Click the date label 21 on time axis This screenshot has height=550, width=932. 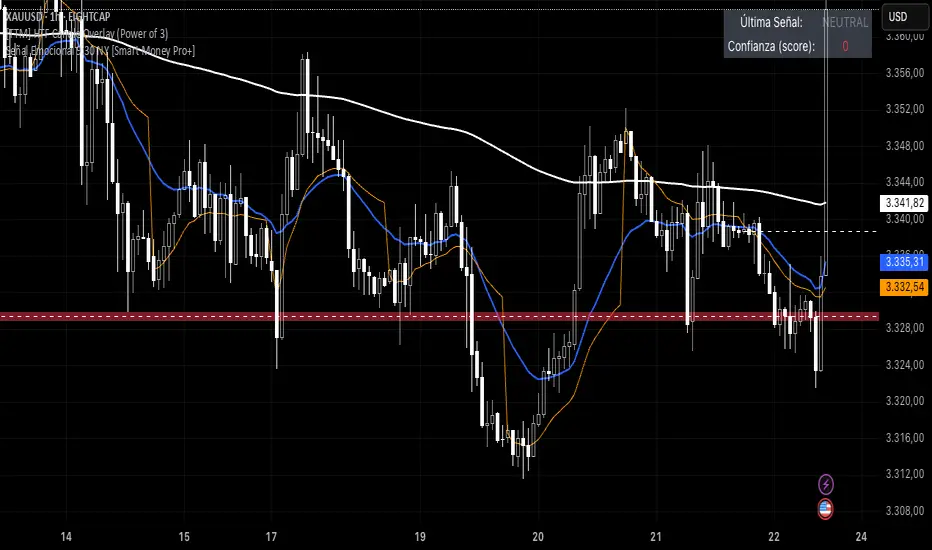[656, 536]
